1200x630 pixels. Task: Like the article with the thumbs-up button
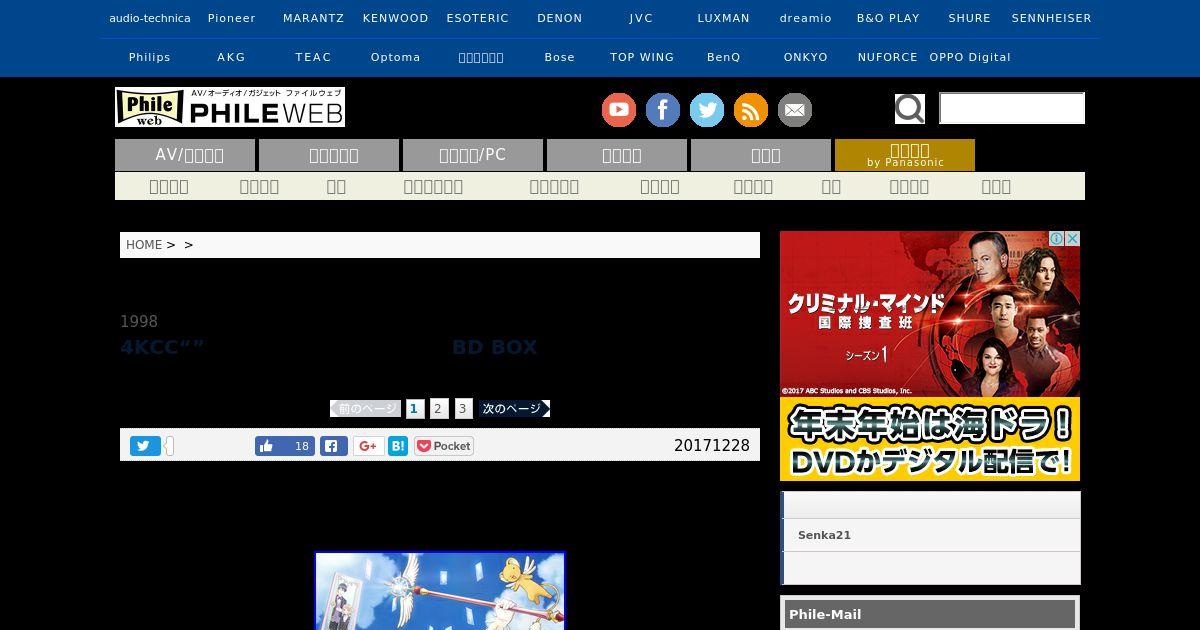tap(285, 446)
